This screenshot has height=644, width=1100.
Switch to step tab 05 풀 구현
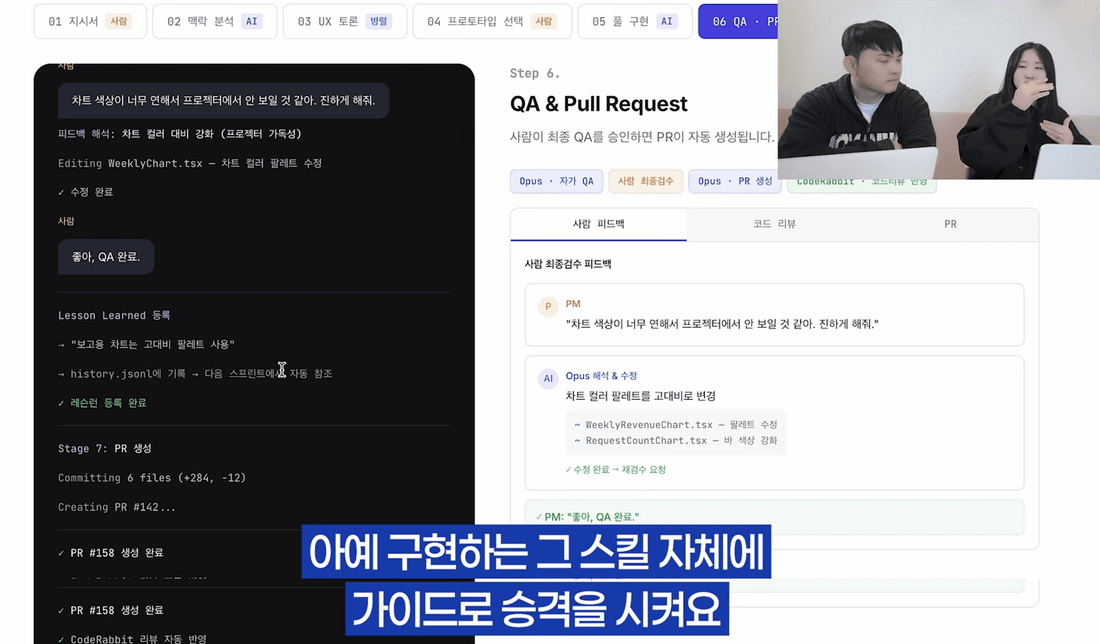click(635, 21)
